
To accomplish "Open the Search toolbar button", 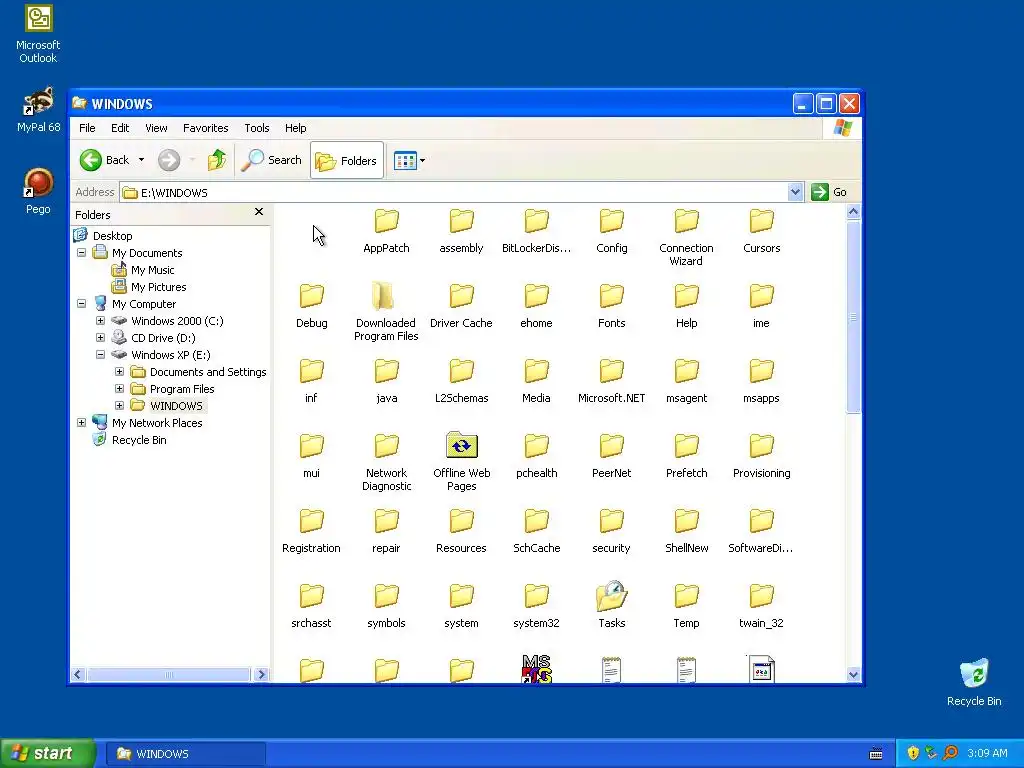I will point(271,160).
